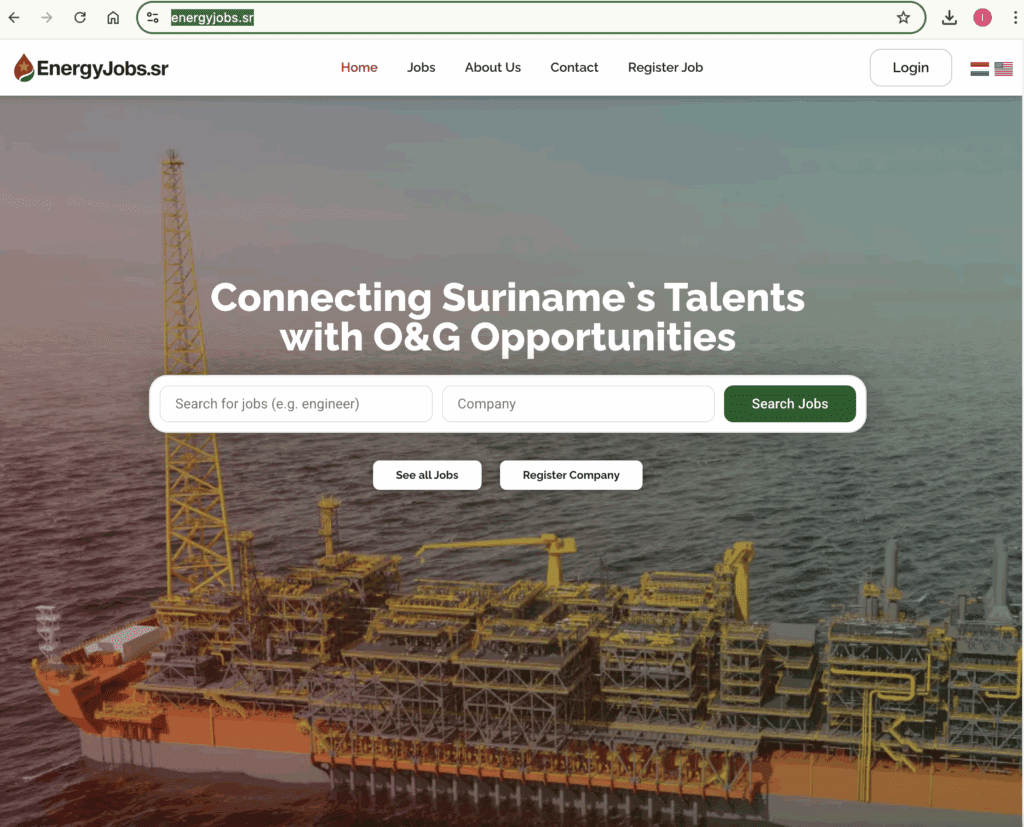
Task: Open the Jobs menu item
Action: coord(421,68)
